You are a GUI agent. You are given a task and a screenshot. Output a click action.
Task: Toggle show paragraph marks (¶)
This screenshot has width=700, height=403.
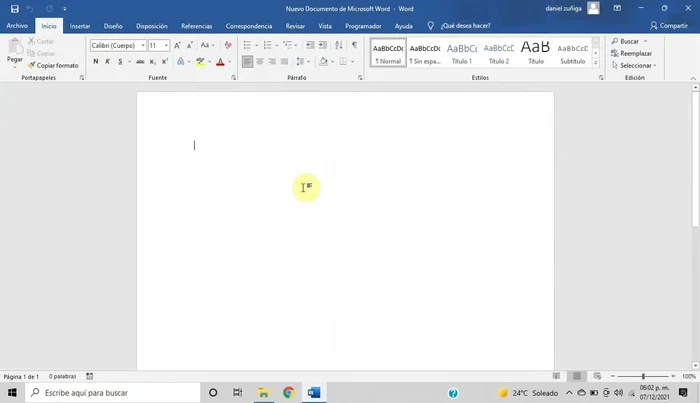[354, 45]
